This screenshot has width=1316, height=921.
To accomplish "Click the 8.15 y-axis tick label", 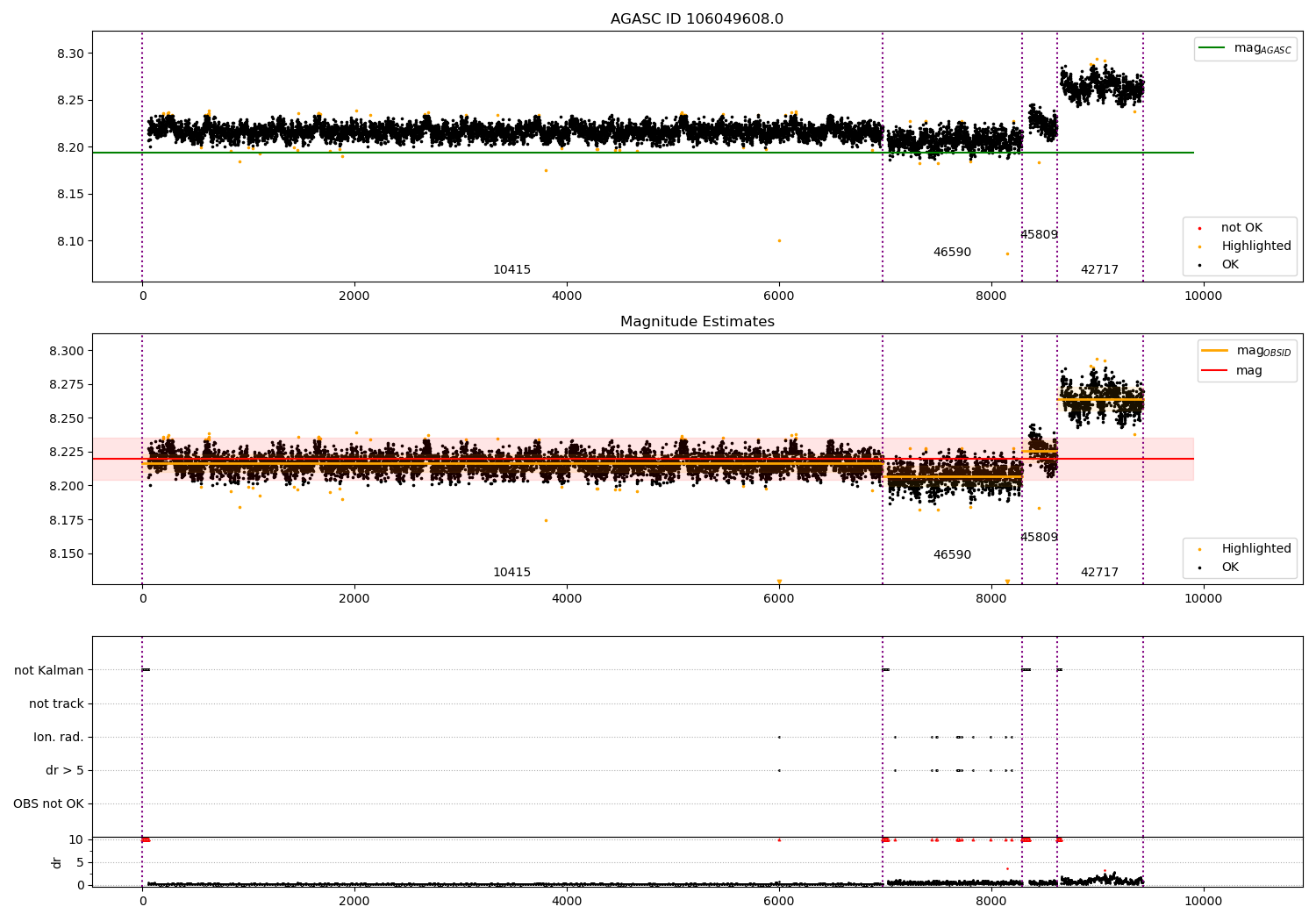I will pyautogui.click(x=70, y=195).
